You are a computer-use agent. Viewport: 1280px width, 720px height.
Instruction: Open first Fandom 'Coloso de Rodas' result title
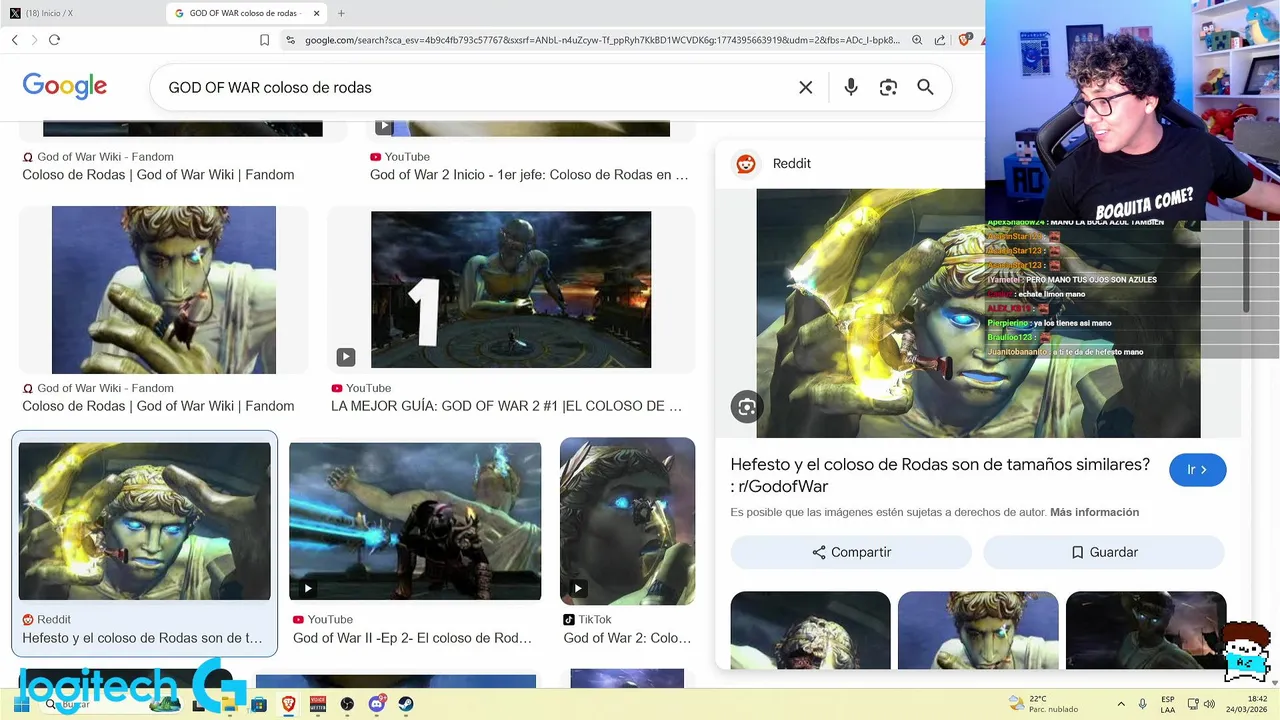tap(158, 175)
